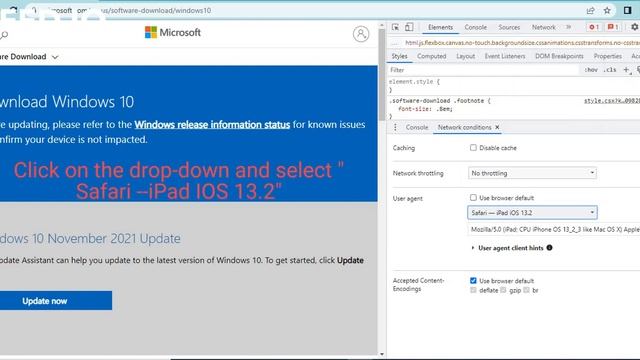Screen dimensions: 640x360
Task: Click the page reload icon
Action: pos(13,10)
